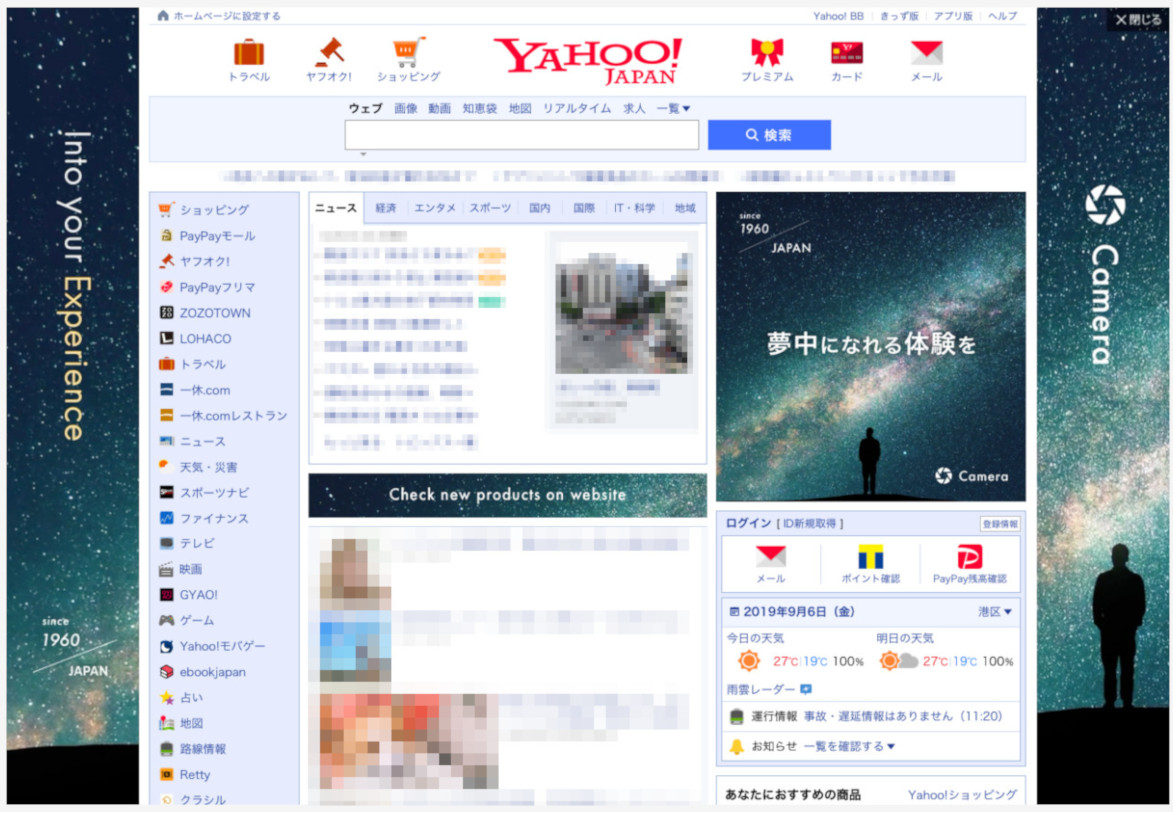Expand the 一覧を確認する notifications dropdown
The height and width of the screenshot is (813, 1173).
click(849, 746)
